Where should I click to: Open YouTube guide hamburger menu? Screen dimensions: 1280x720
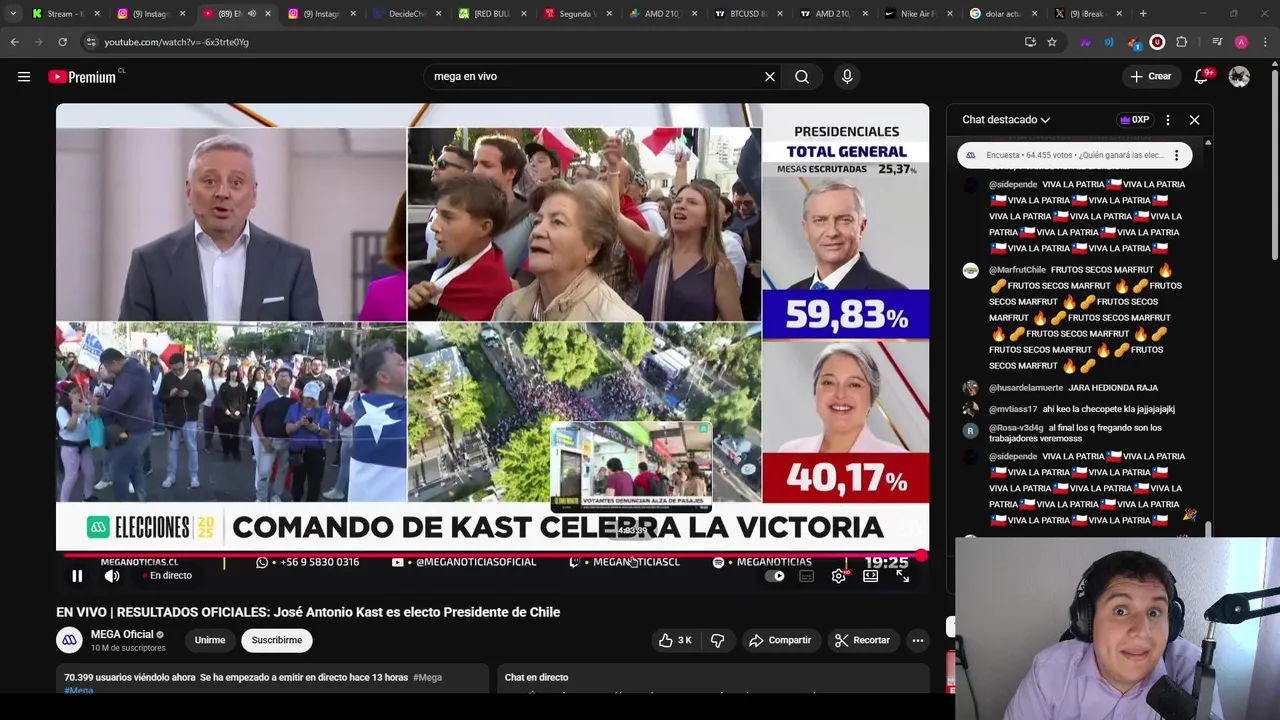coord(24,77)
